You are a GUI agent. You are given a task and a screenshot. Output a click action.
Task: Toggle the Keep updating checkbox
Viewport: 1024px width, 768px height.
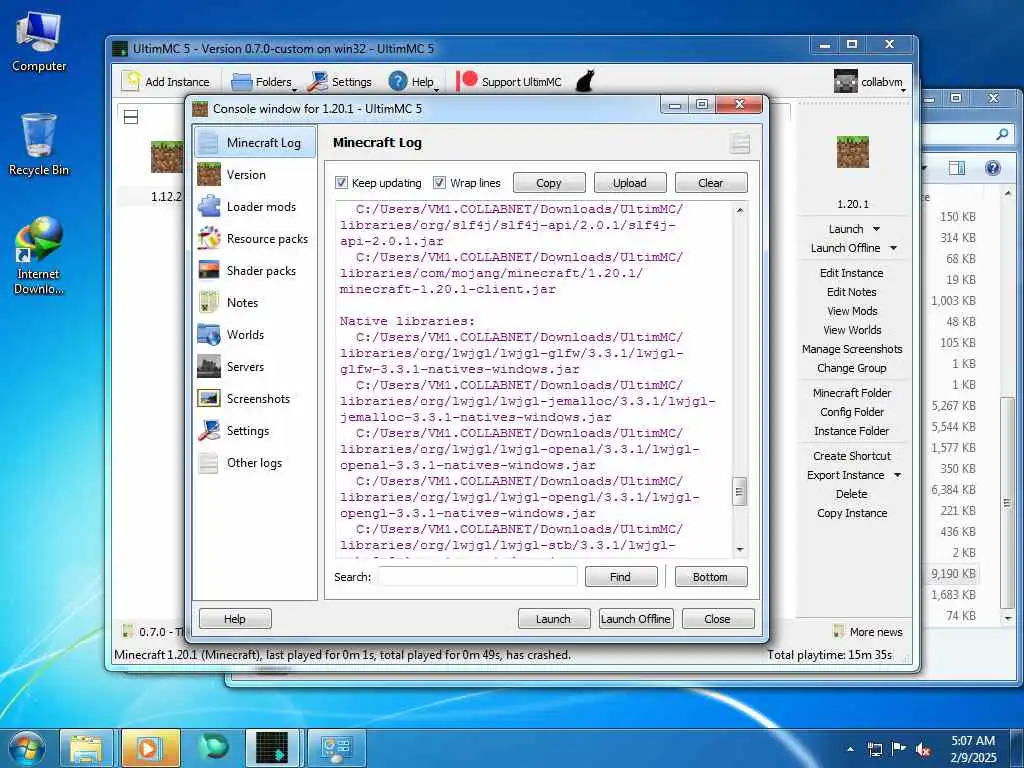coord(341,182)
